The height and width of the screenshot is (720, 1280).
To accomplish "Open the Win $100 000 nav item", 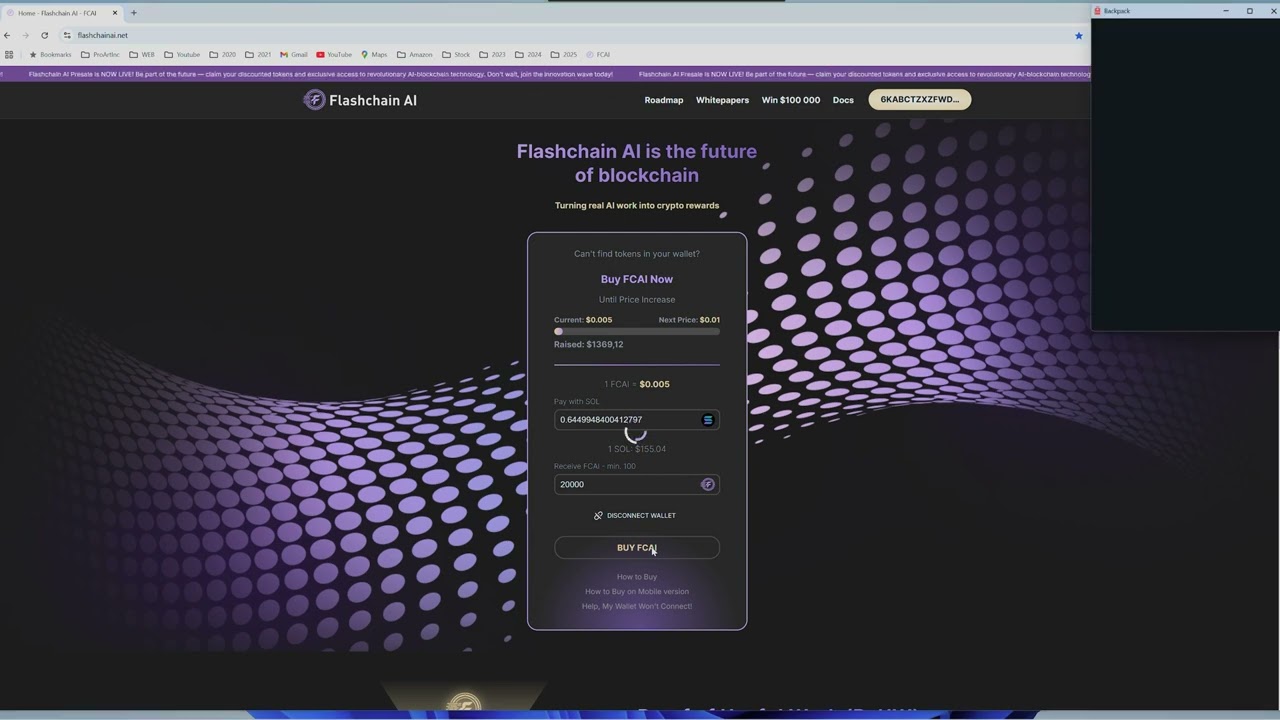I will click(791, 100).
